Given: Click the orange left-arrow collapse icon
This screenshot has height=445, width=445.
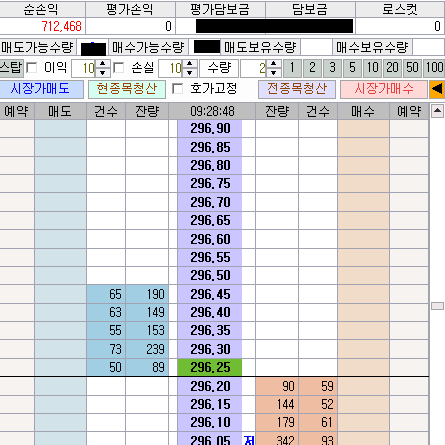Looking at the screenshot, I should (x=437, y=89).
